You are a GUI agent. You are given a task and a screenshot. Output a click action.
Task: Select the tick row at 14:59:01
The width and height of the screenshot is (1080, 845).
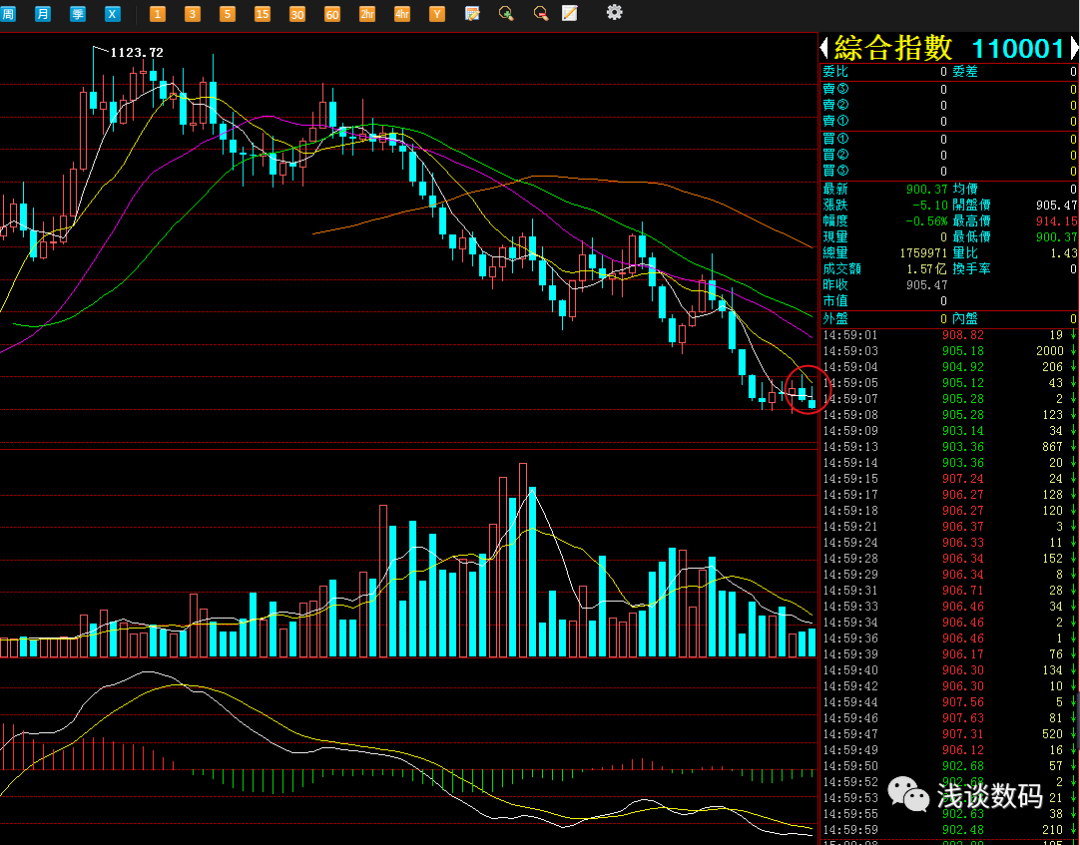point(949,335)
